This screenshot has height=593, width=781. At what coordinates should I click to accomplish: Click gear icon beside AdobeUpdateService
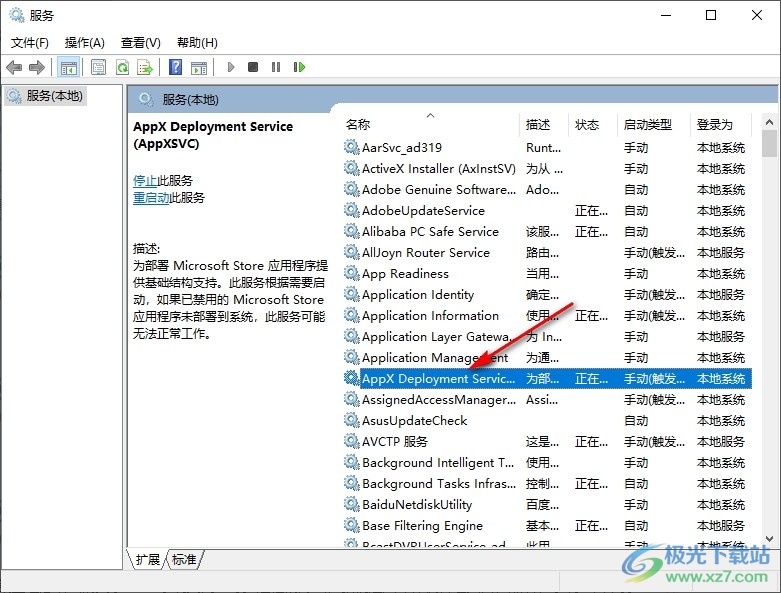coord(352,210)
